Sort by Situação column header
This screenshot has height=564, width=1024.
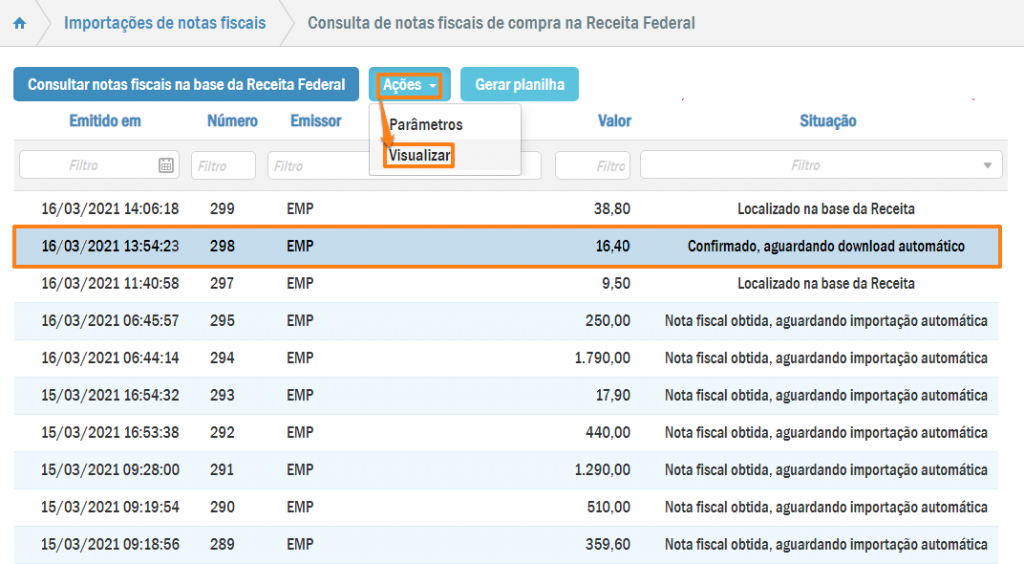[x=827, y=121]
